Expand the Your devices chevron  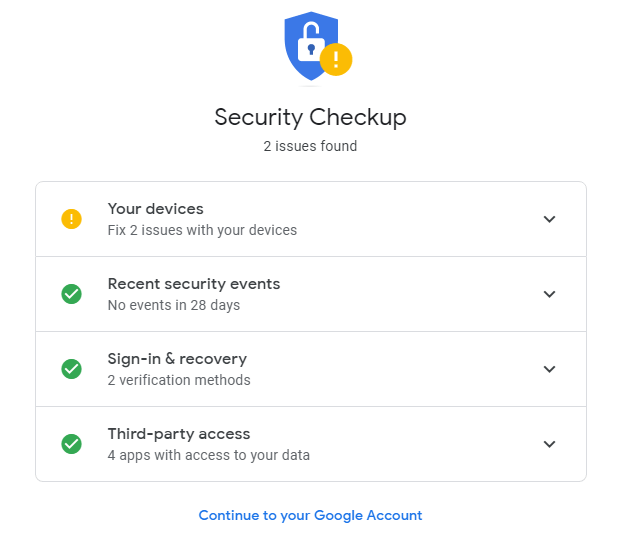click(549, 219)
